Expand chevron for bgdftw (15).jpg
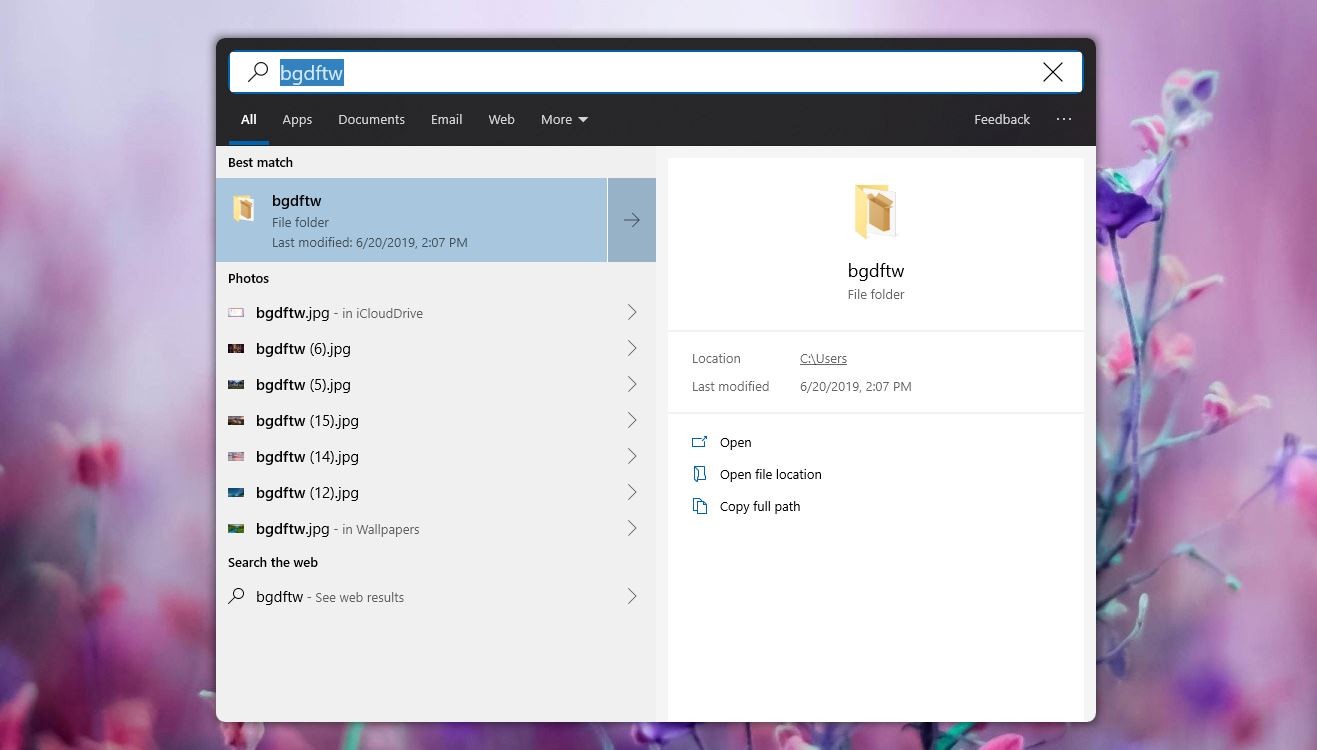The width and height of the screenshot is (1317, 750). [x=632, y=421]
